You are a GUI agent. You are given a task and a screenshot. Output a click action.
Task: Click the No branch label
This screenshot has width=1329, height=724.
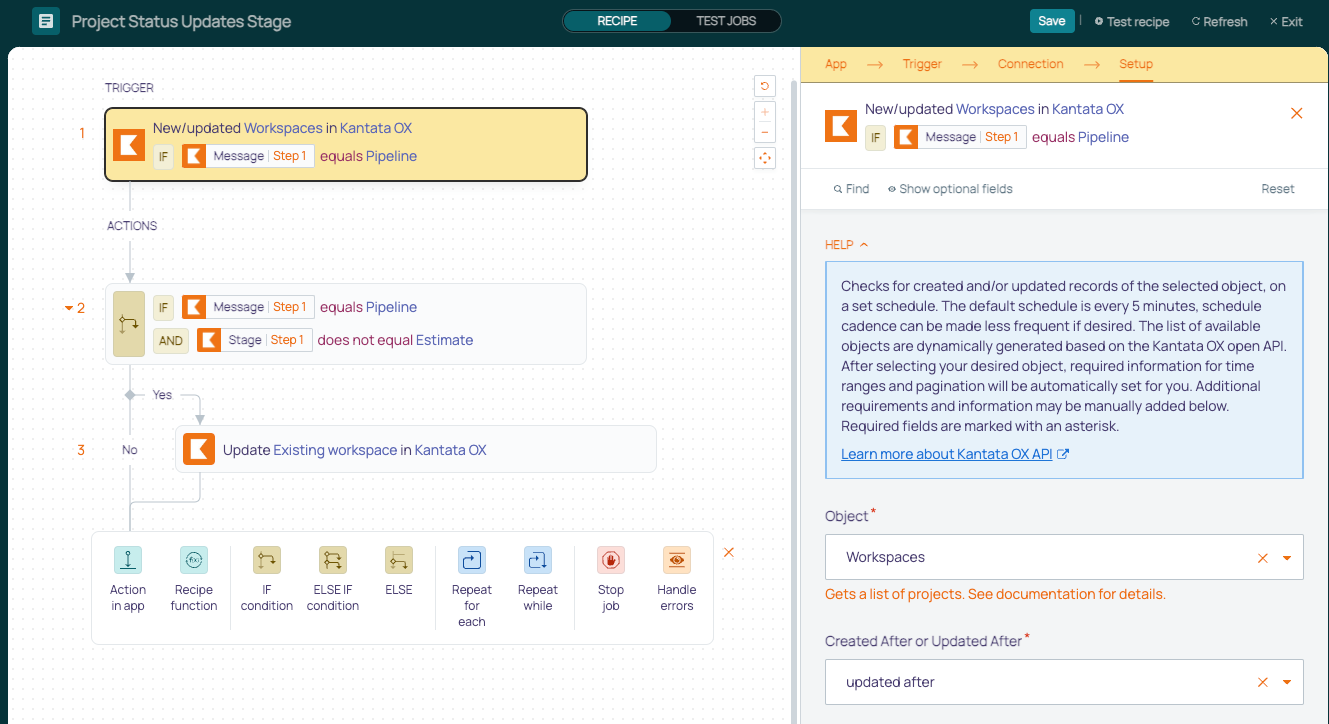[130, 450]
